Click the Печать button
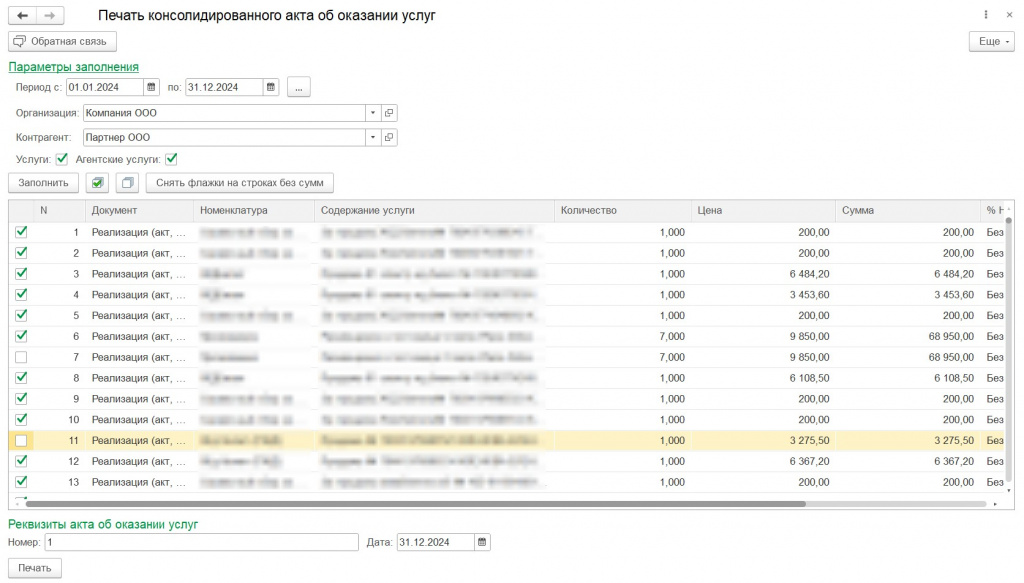The width and height of the screenshot is (1024, 583). tap(35, 568)
